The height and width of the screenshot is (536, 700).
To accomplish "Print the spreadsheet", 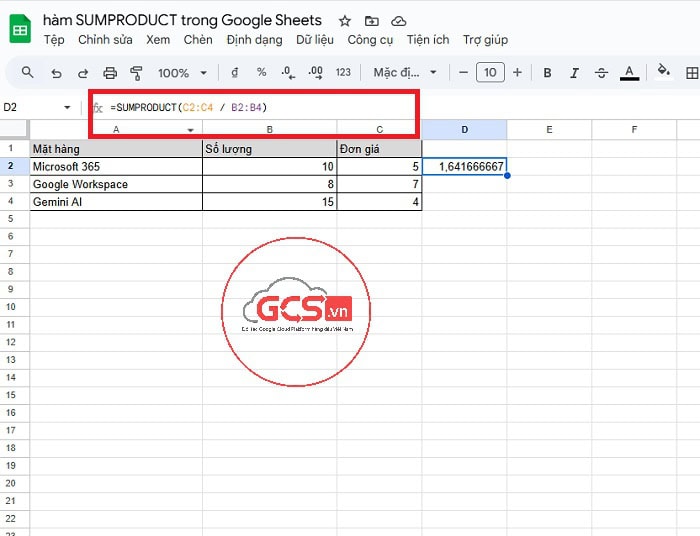I will point(110,73).
